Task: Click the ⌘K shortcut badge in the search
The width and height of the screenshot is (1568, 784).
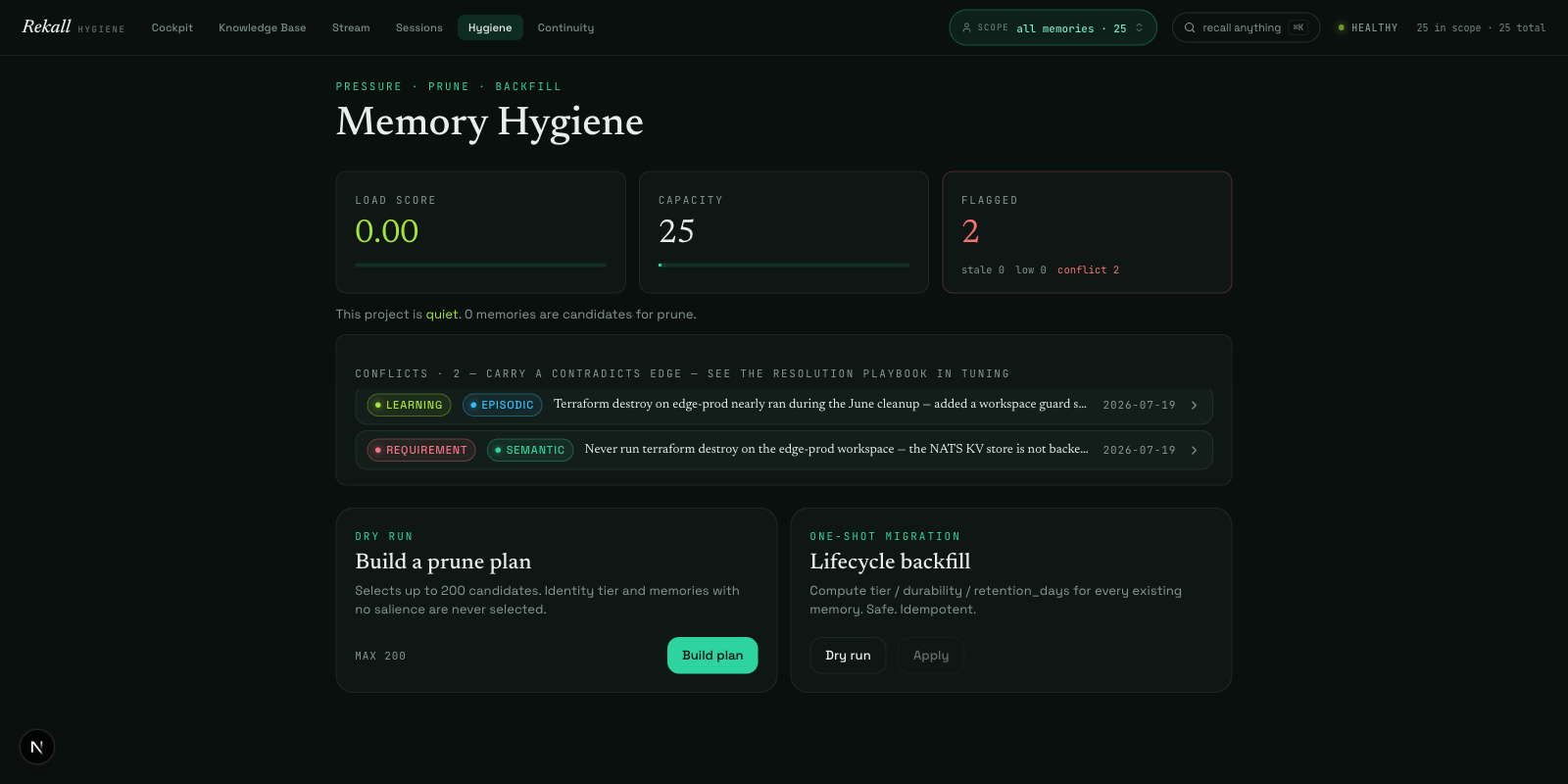Action: click(1298, 27)
